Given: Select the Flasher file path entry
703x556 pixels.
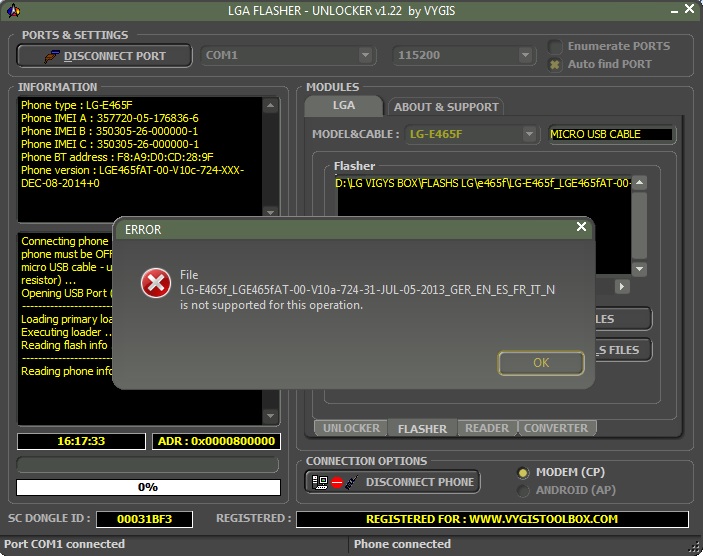Looking at the screenshot, I should tap(483, 183).
